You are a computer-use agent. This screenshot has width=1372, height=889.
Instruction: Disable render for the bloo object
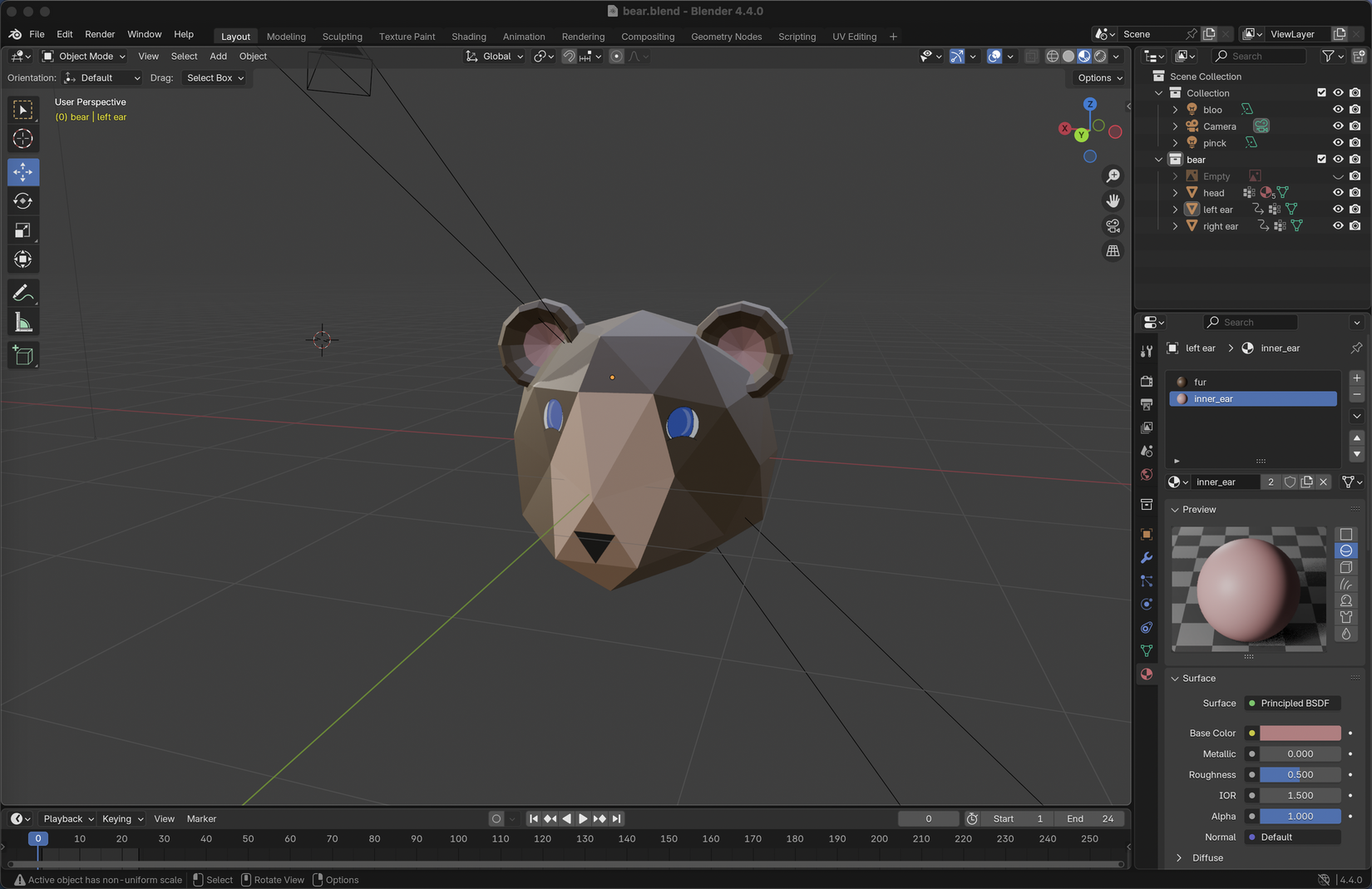click(x=1355, y=109)
